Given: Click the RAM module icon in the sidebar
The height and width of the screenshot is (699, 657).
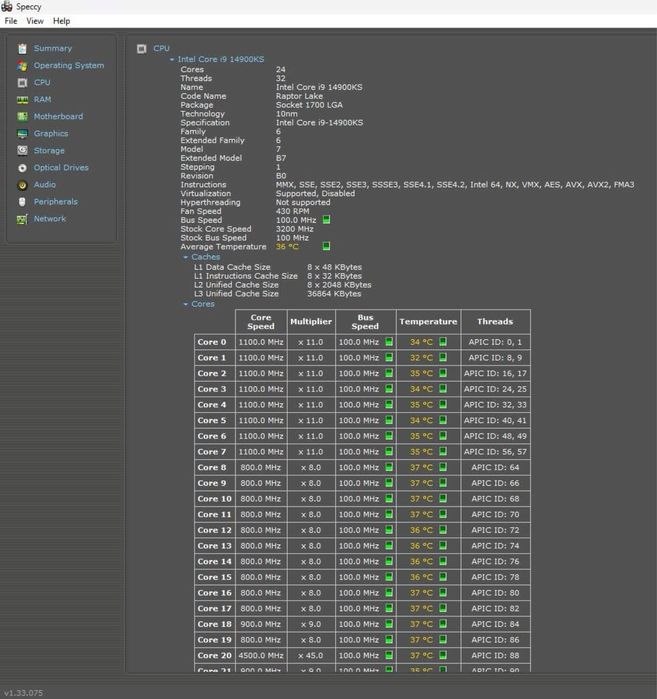Looking at the screenshot, I should click(x=22, y=100).
